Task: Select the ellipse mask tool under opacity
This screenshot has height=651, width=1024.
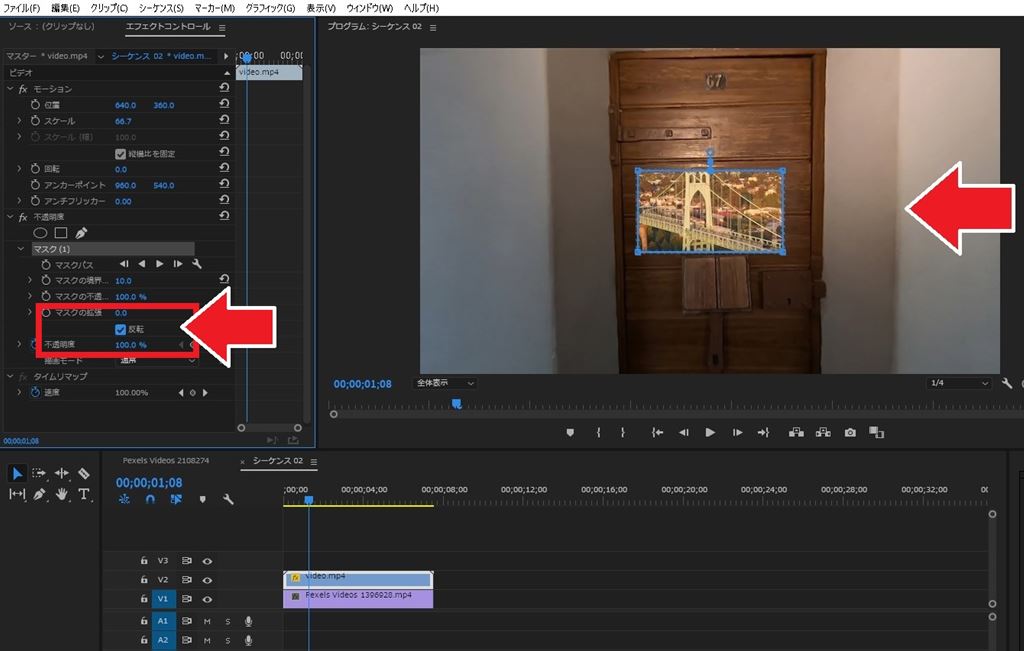Action: 41,233
